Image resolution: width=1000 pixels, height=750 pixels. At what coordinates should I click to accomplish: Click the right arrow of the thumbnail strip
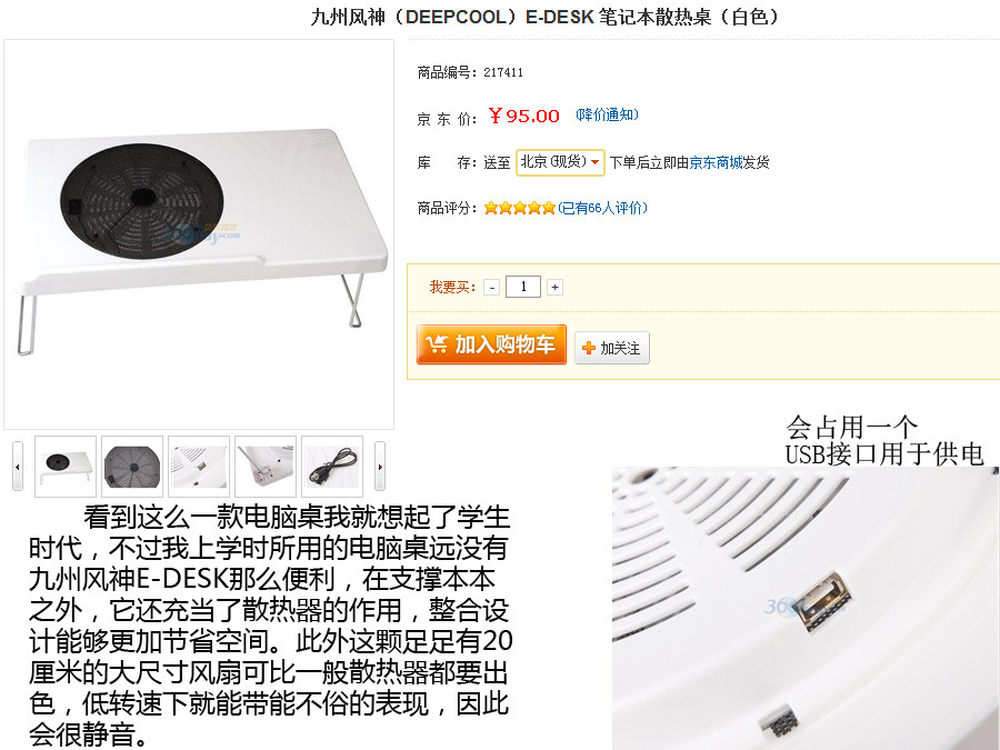(380, 466)
